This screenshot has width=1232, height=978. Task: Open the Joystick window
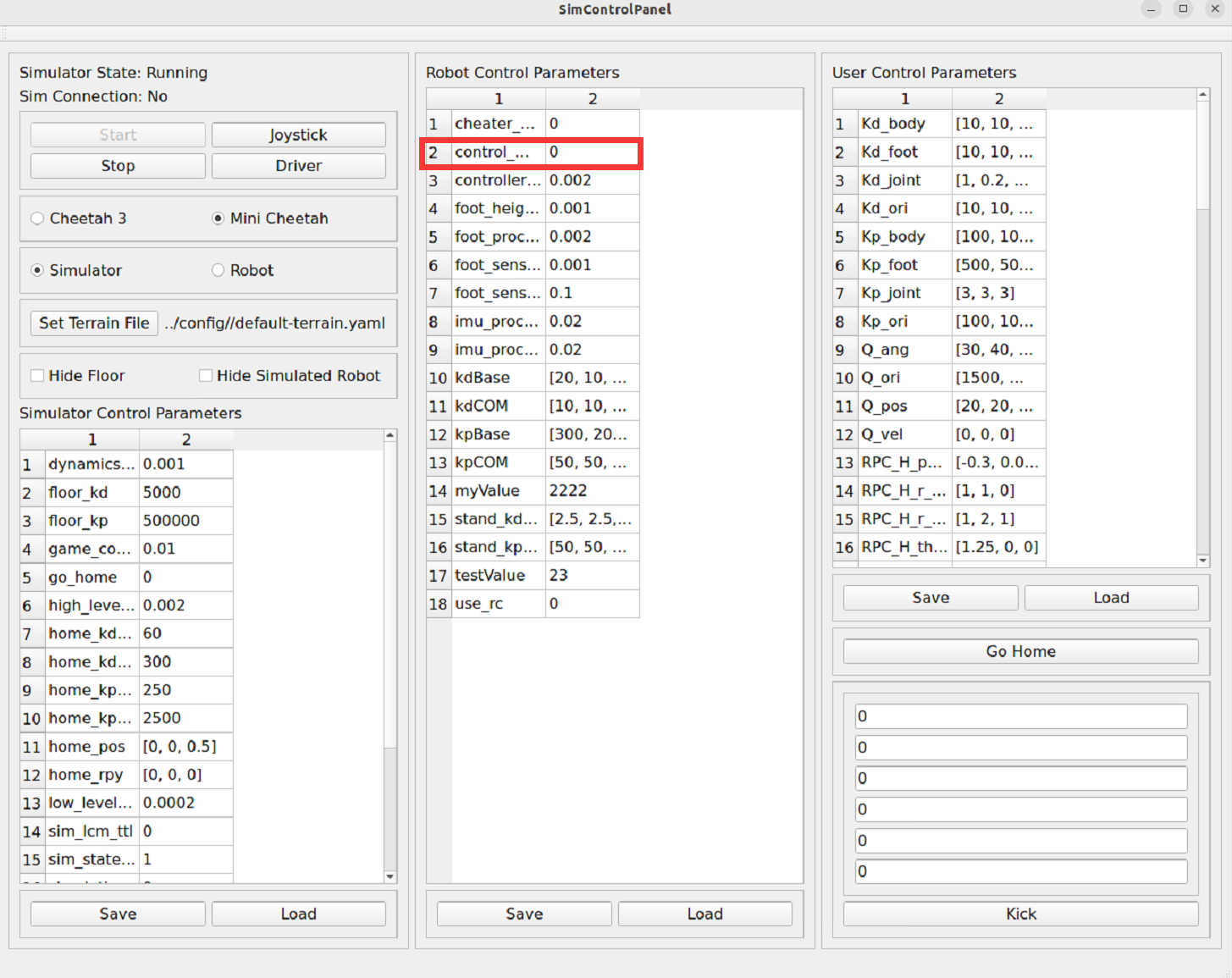point(298,135)
